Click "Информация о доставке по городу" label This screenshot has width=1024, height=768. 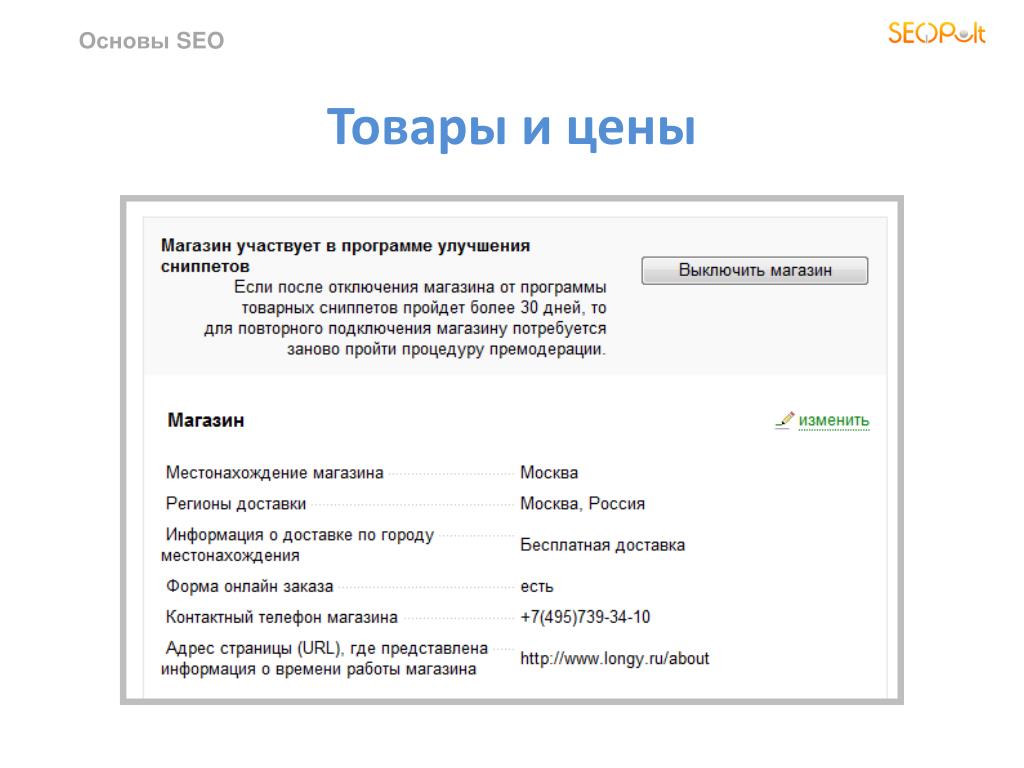tap(297, 545)
